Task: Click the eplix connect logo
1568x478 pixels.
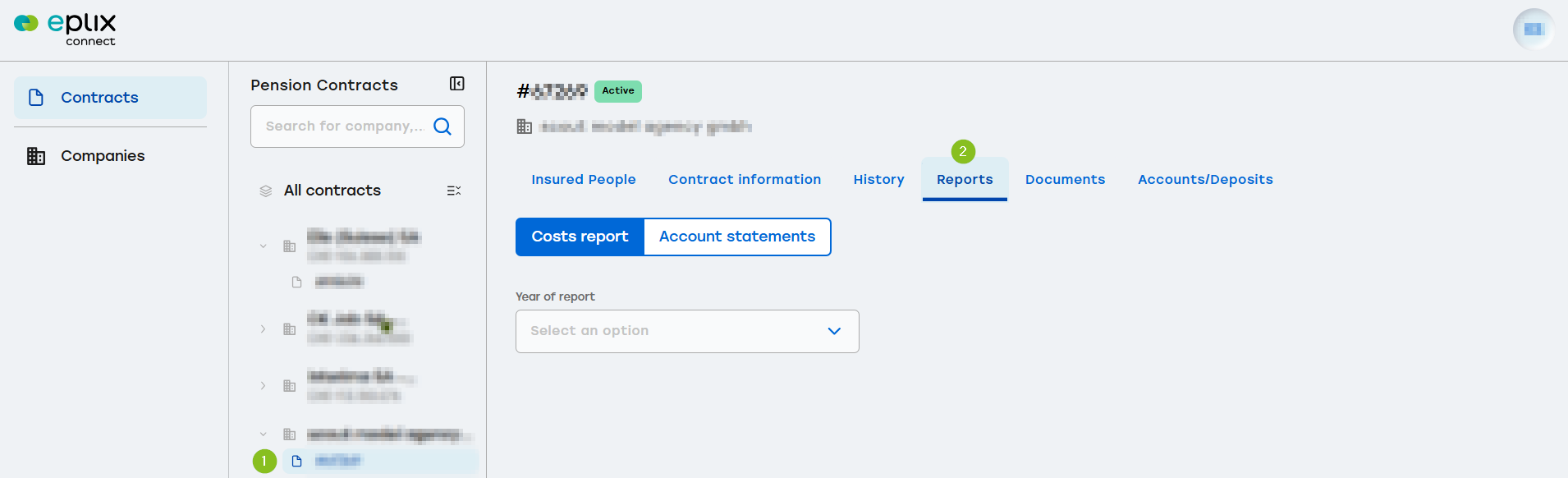Action: [65, 30]
